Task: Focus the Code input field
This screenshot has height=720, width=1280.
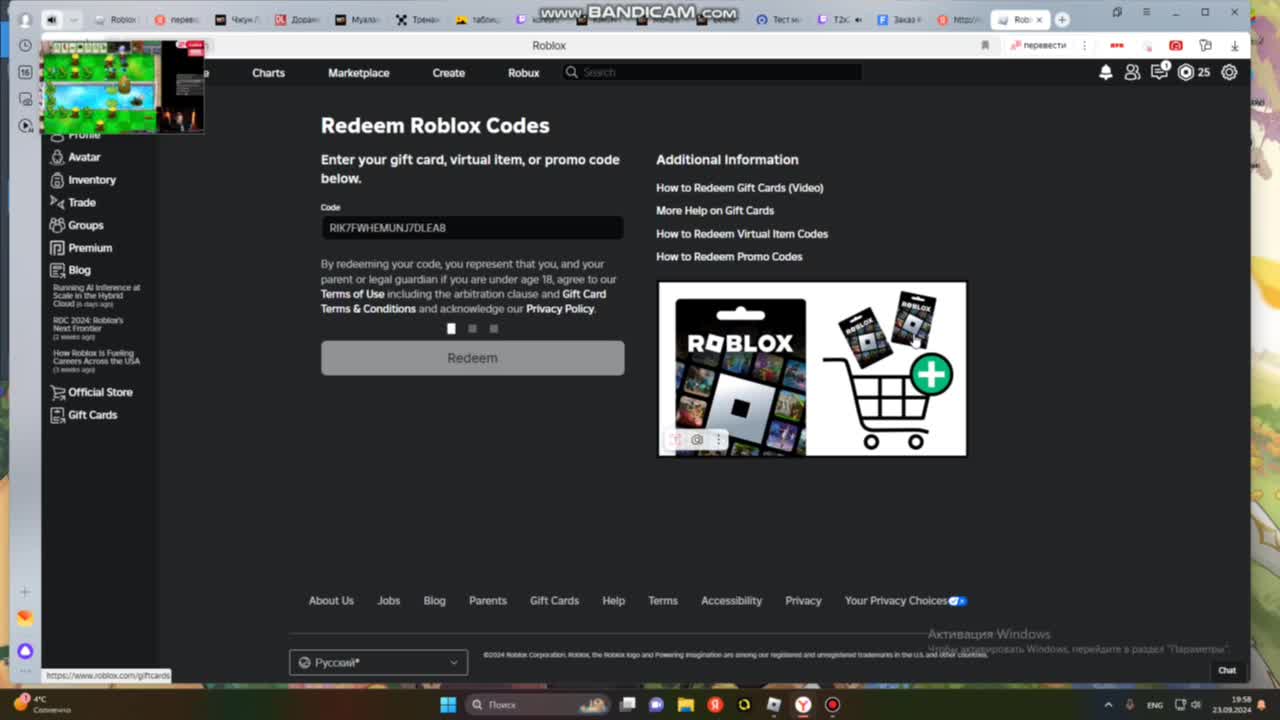Action: click(x=472, y=228)
